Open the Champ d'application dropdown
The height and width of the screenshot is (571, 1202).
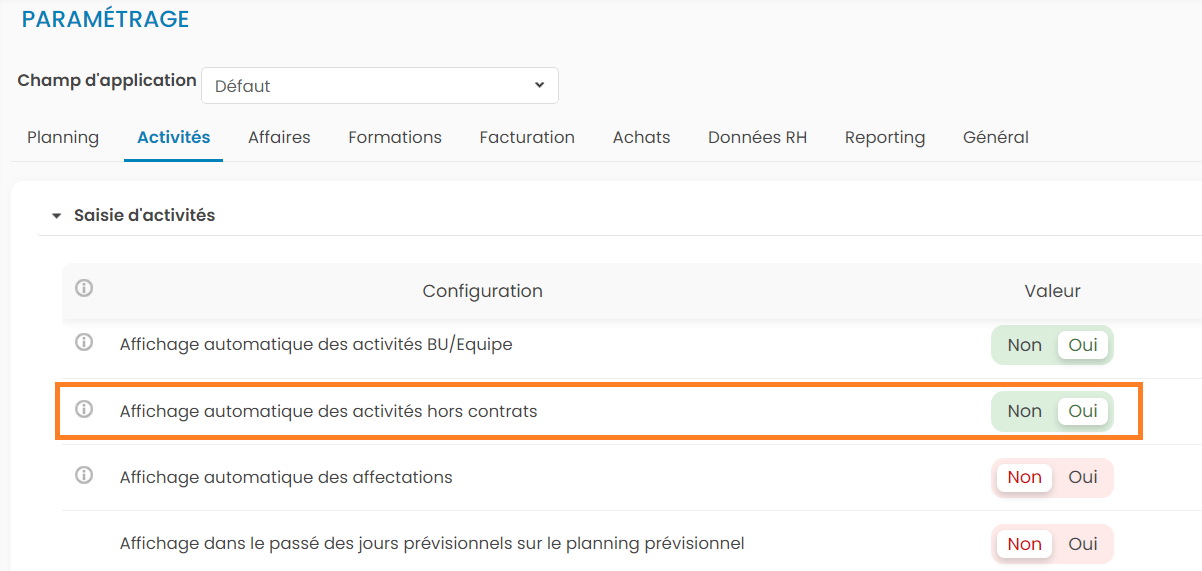coord(379,86)
